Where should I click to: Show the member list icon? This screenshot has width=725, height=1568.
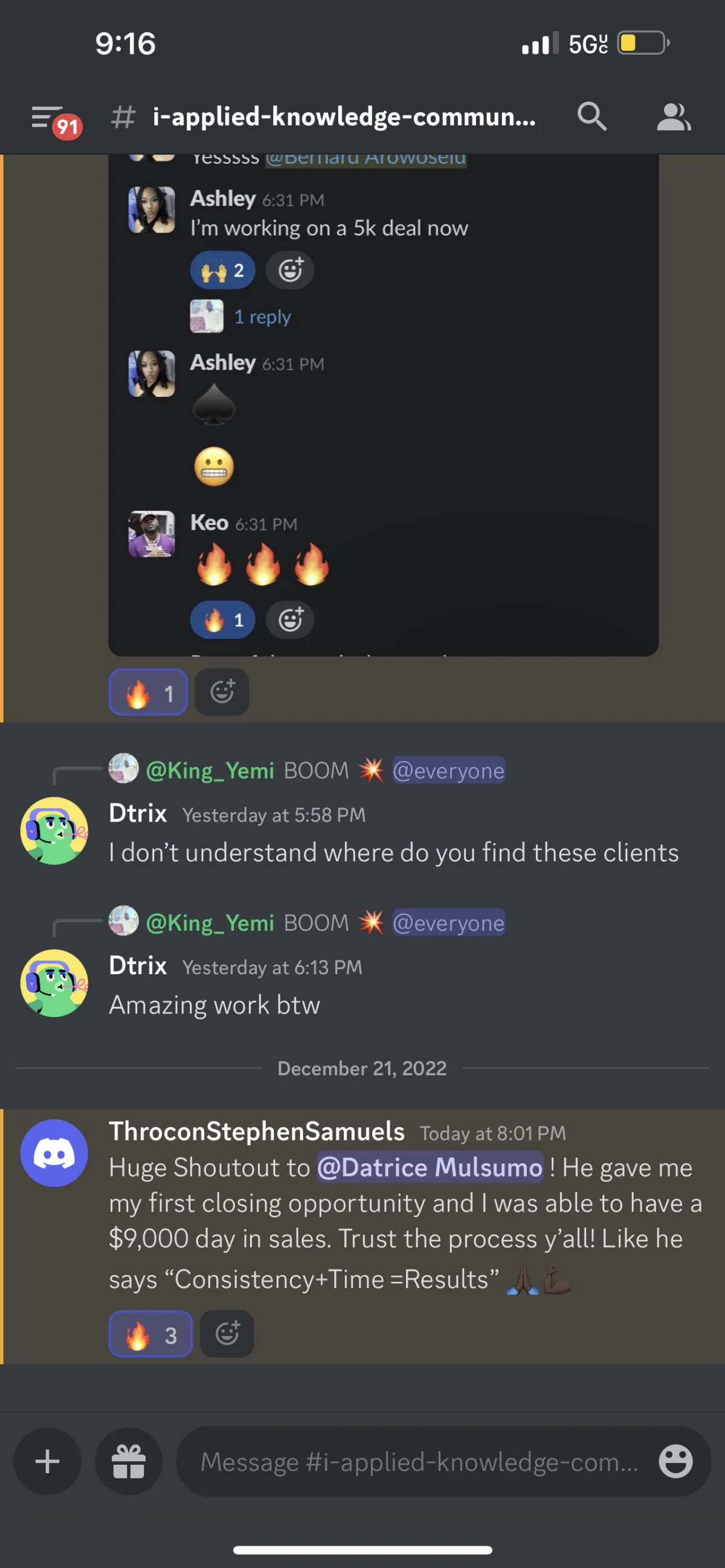pyautogui.click(x=673, y=117)
